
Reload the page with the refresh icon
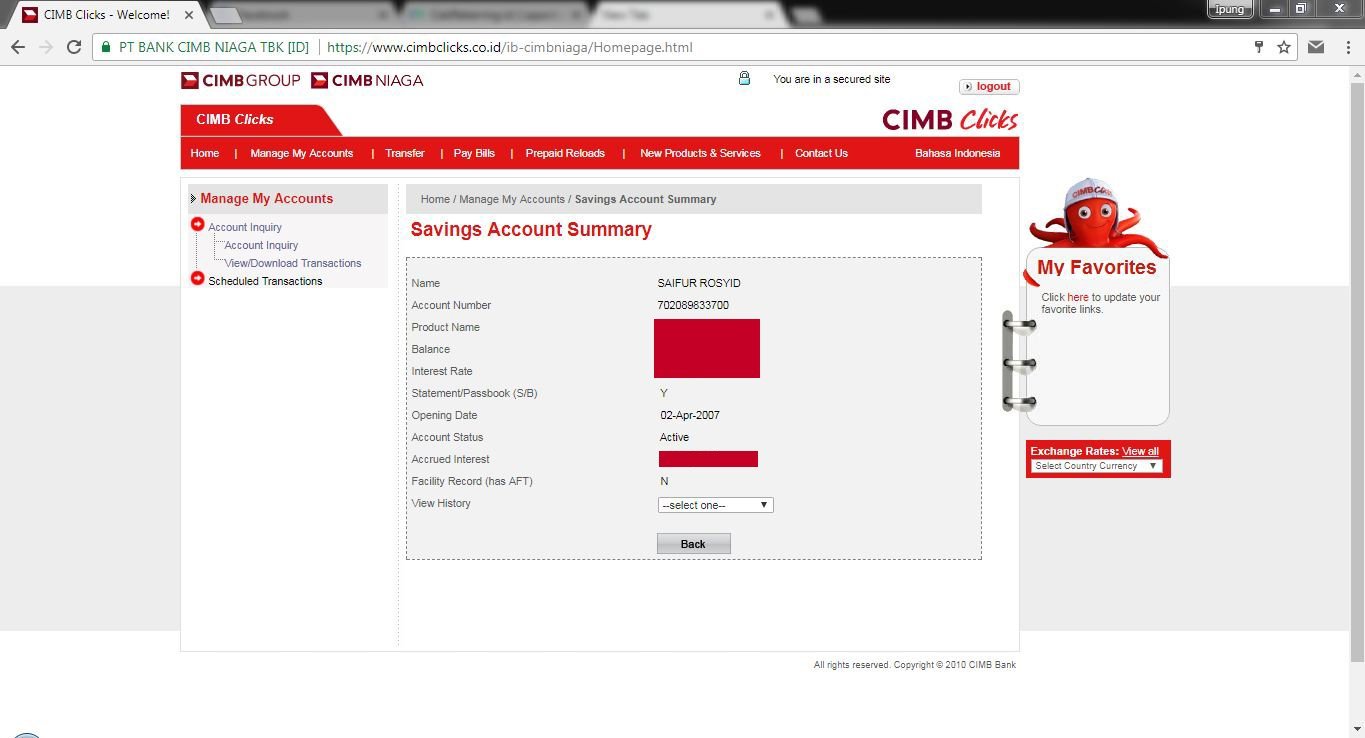73,47
